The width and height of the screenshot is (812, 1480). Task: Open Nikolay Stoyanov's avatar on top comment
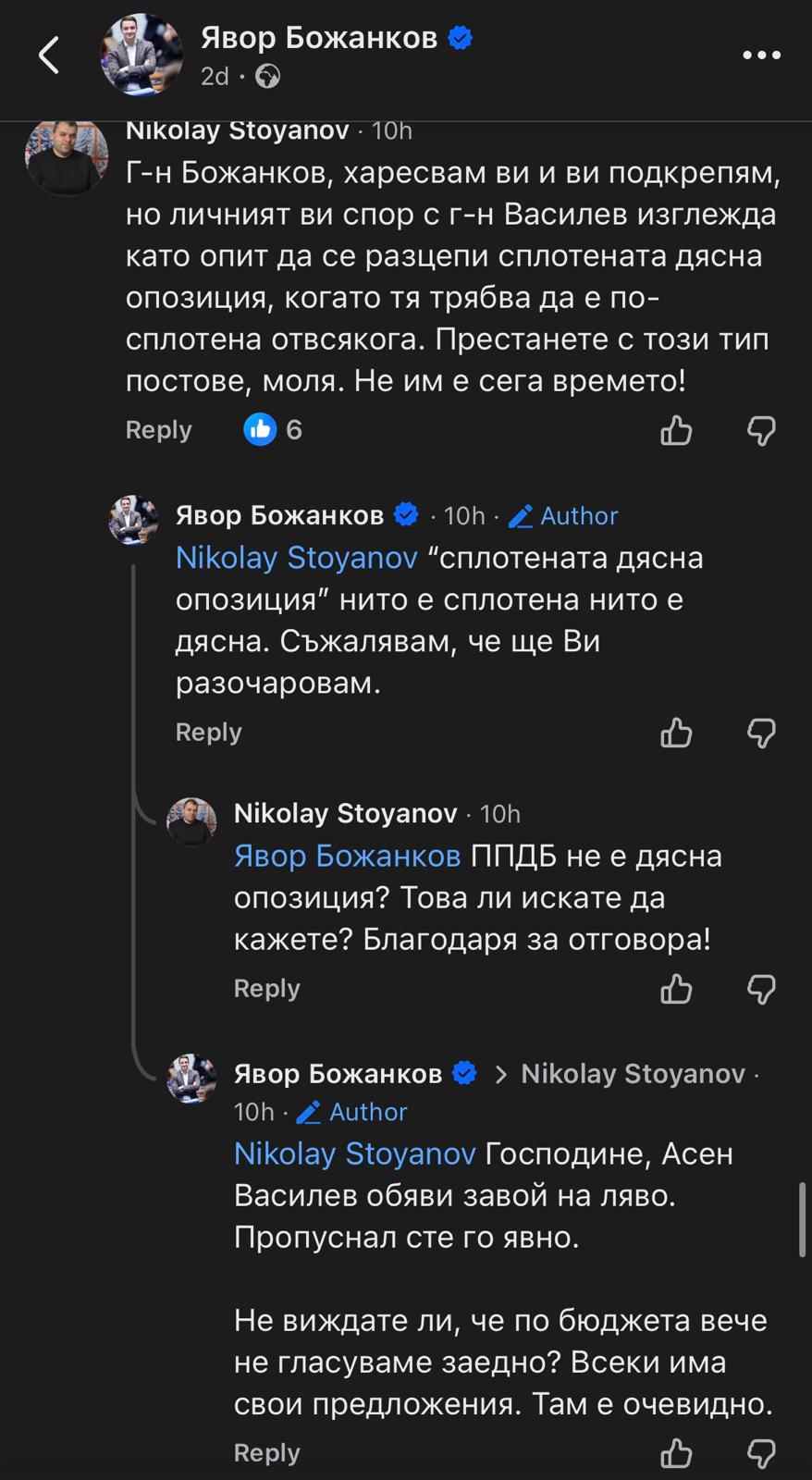click(x=67, y=155)
